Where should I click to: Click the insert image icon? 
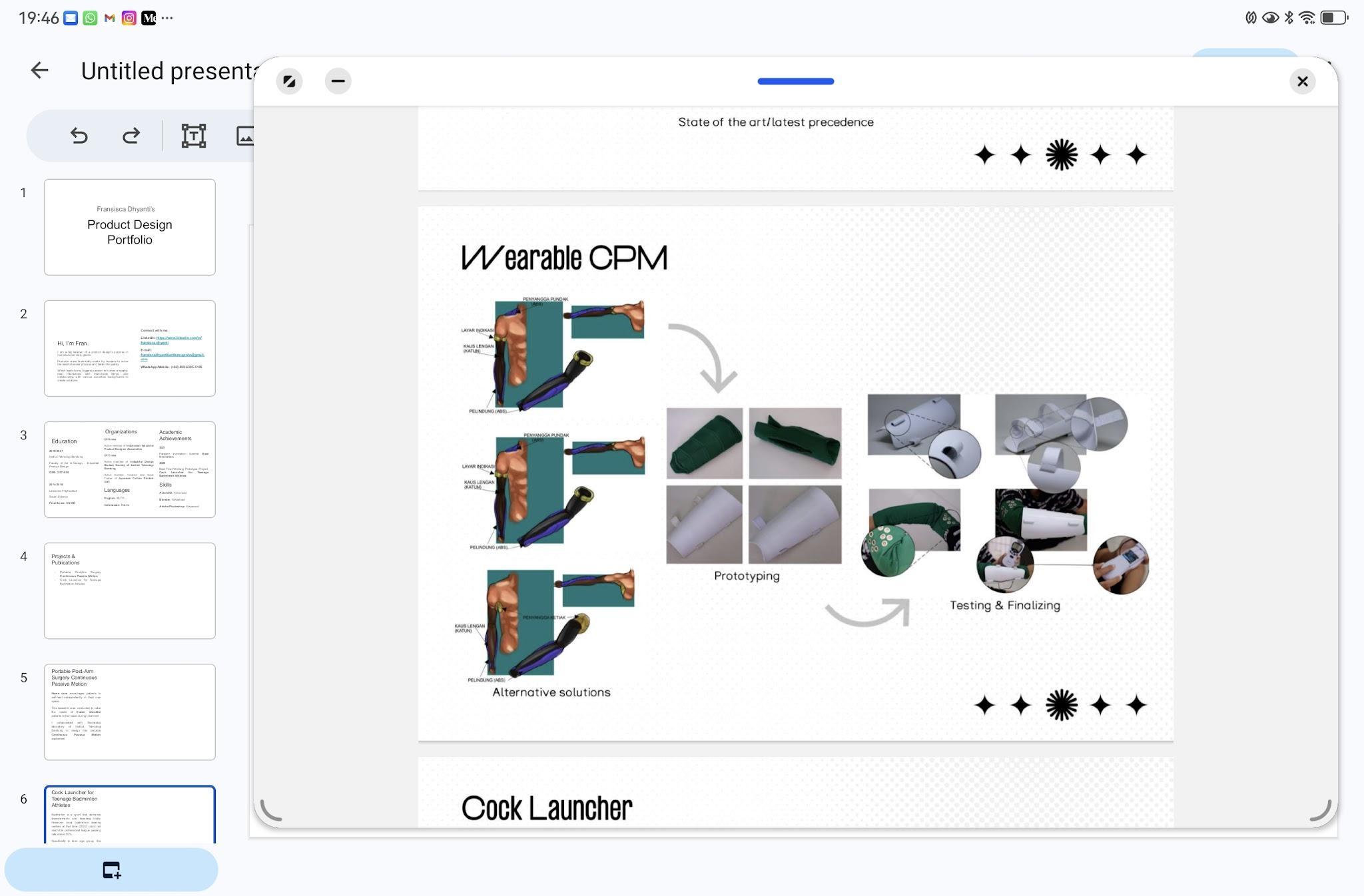click(x=244, y=136)
